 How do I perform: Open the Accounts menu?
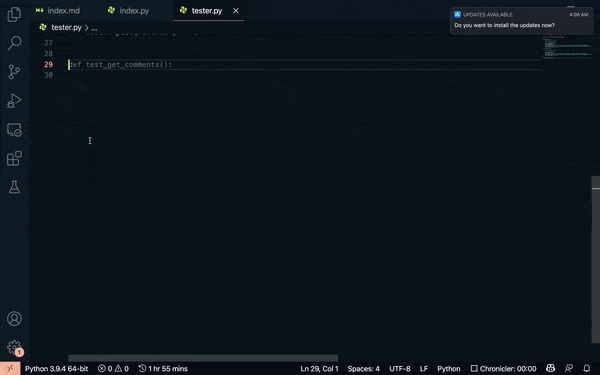(14, 318)
